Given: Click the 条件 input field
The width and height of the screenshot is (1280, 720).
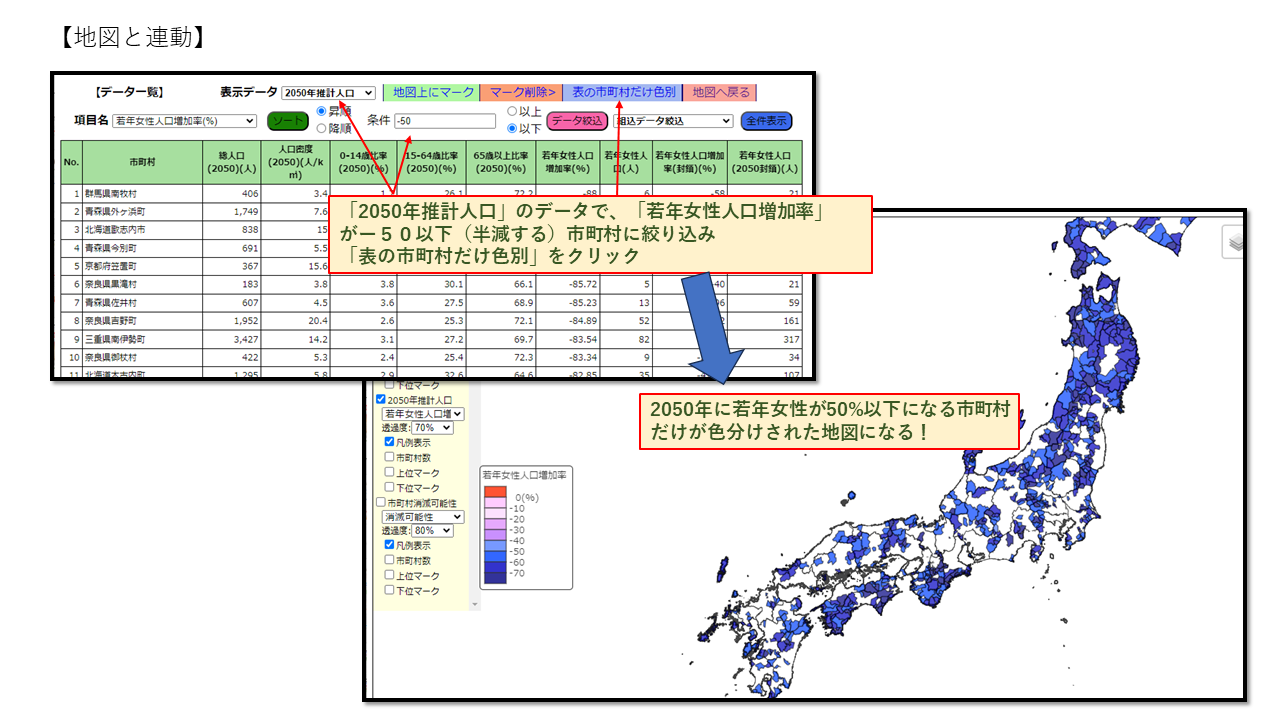Looking at the screenshot, I should [445, 121].
